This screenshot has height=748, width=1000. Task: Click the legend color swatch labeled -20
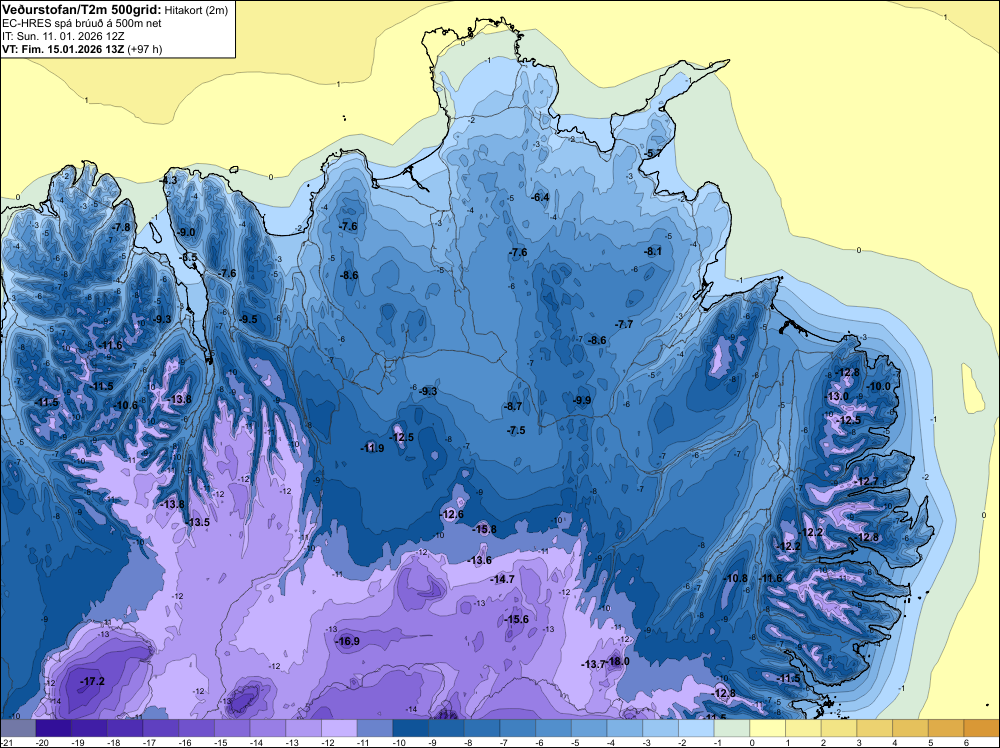pyautogui.click(x=54, y=728)
